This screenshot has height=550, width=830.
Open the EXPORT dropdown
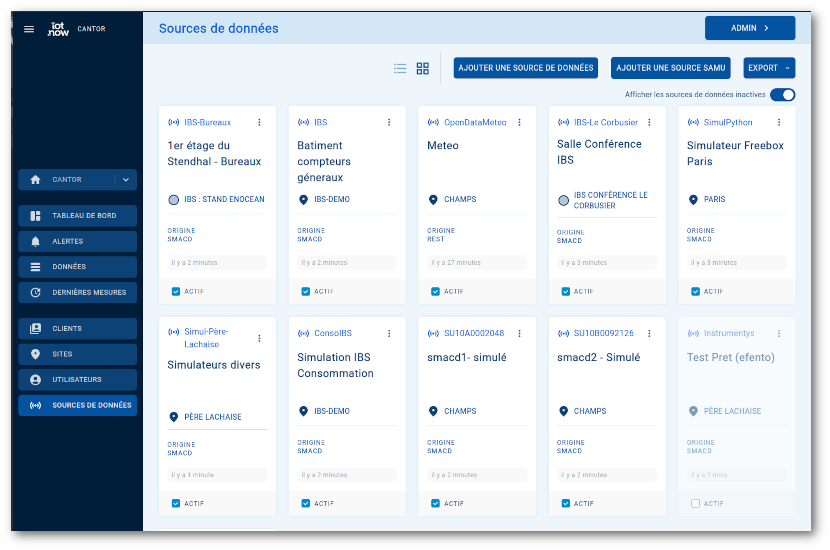click(x=769, y=68)
